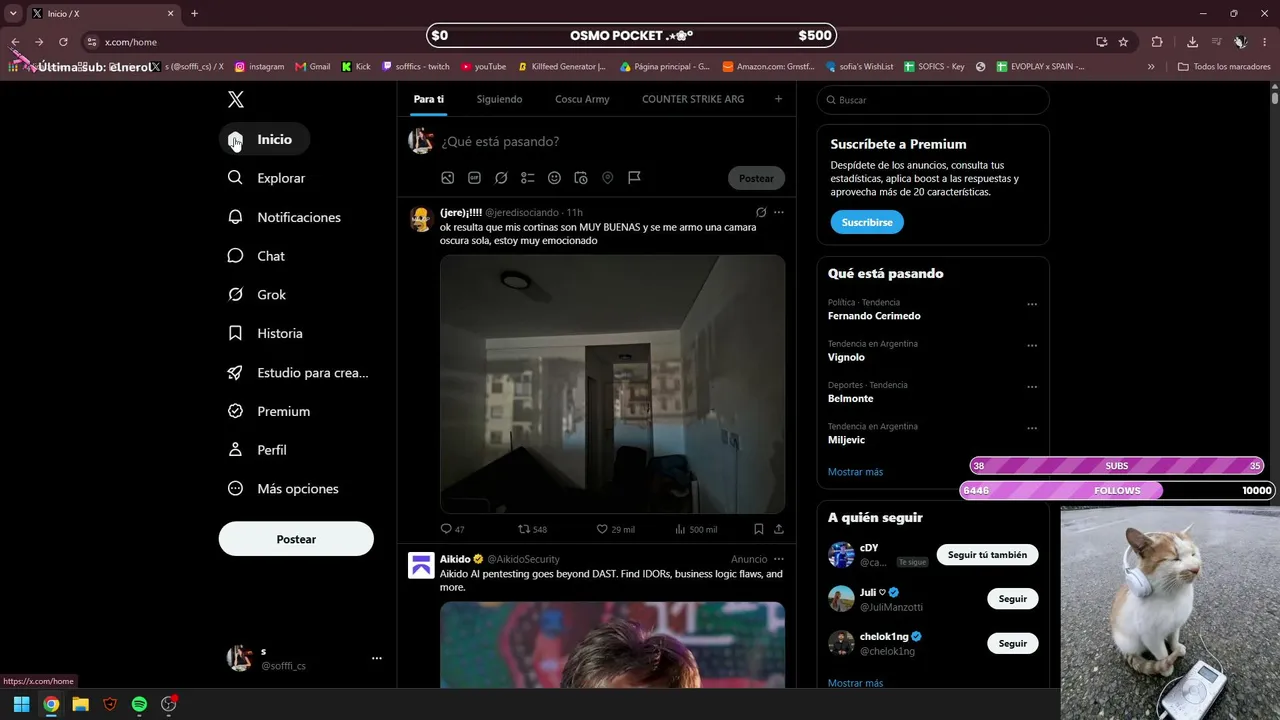Click Suscribirse for Premium

[x=867, y=222]
